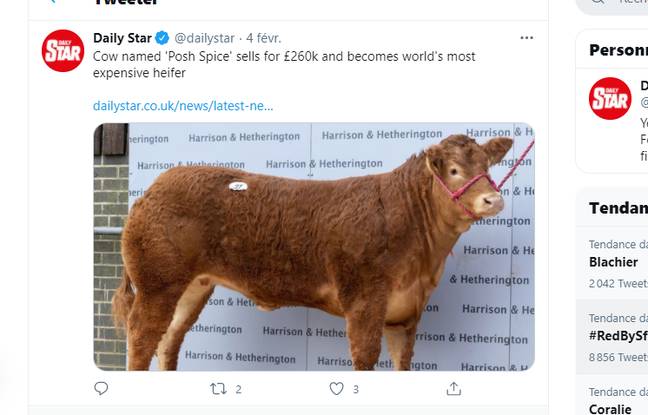
Task: Click the retweet count number 2
Action: click(x=238, y=389)
